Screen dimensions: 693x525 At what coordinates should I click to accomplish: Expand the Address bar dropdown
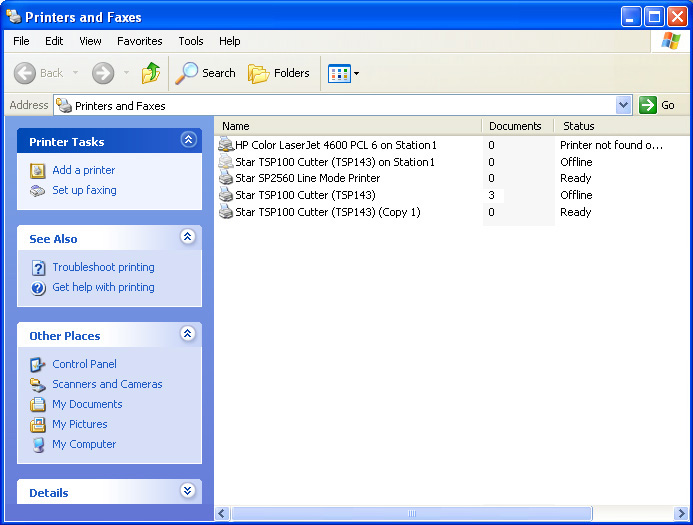click(x=624, y=105)
